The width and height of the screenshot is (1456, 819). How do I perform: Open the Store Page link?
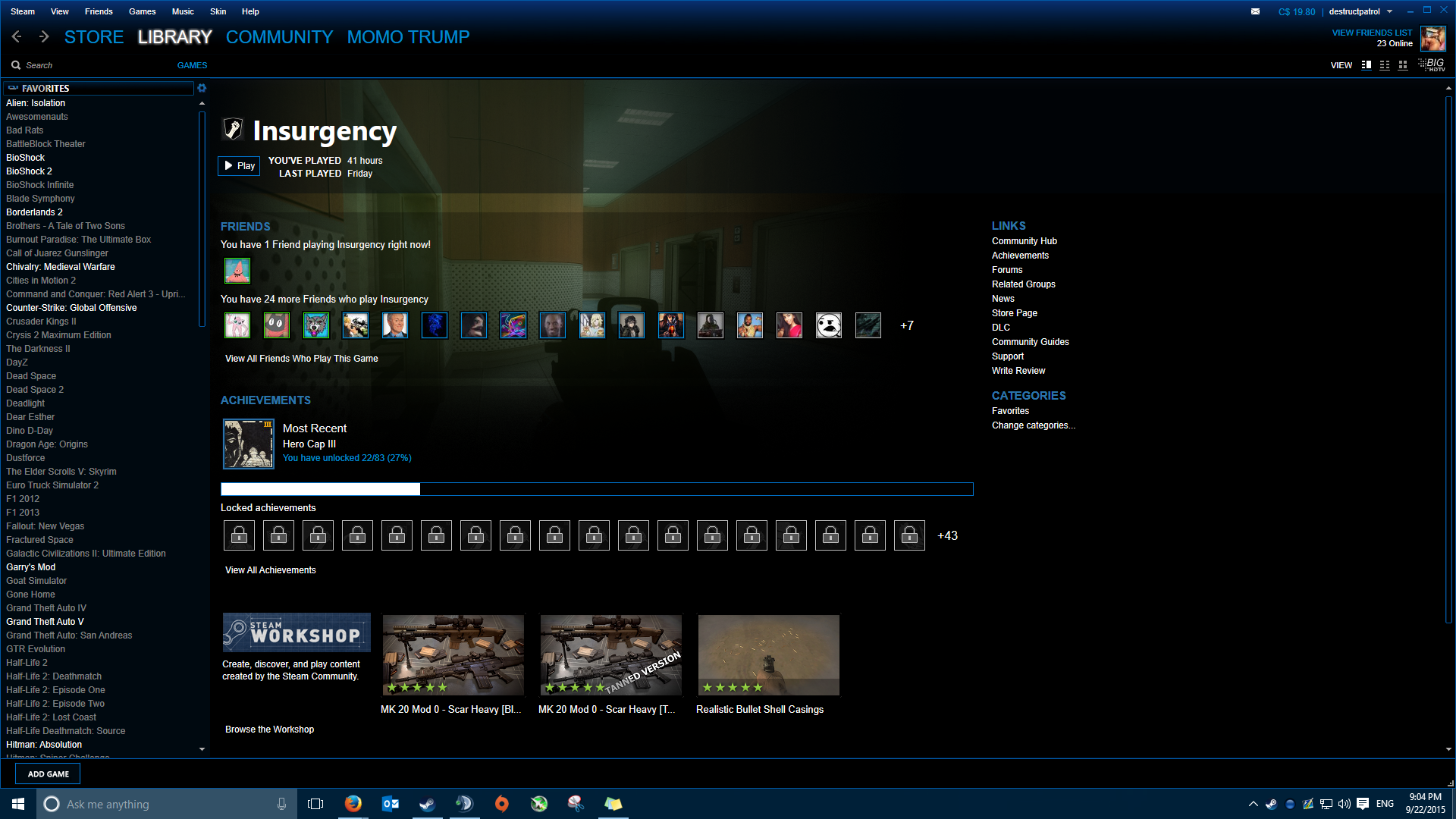pyautogui.click(x=1014, y=313)
